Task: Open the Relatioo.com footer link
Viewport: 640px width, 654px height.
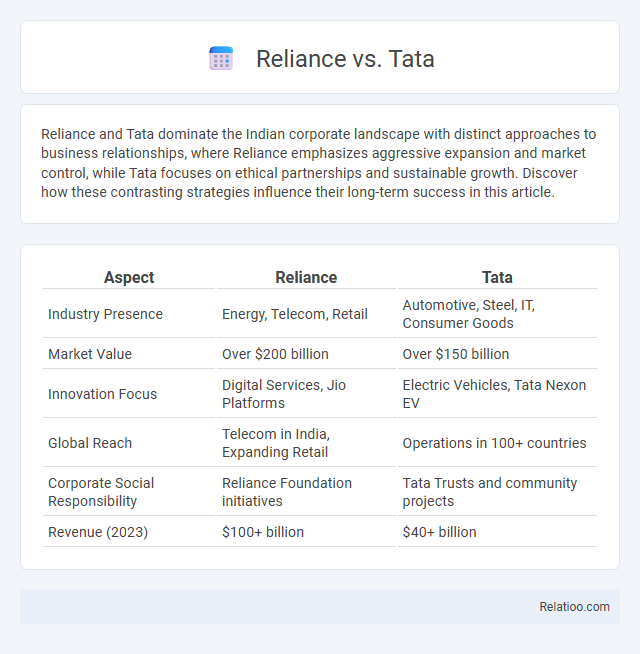Action: (x=574, y=606)
